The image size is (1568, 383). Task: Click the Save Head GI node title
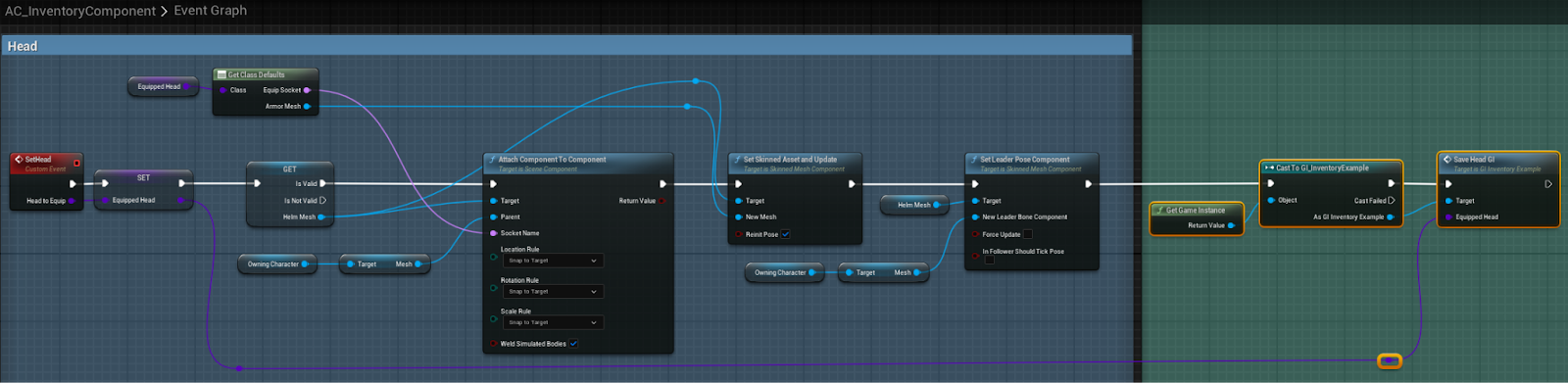(x=1474, y=159)
